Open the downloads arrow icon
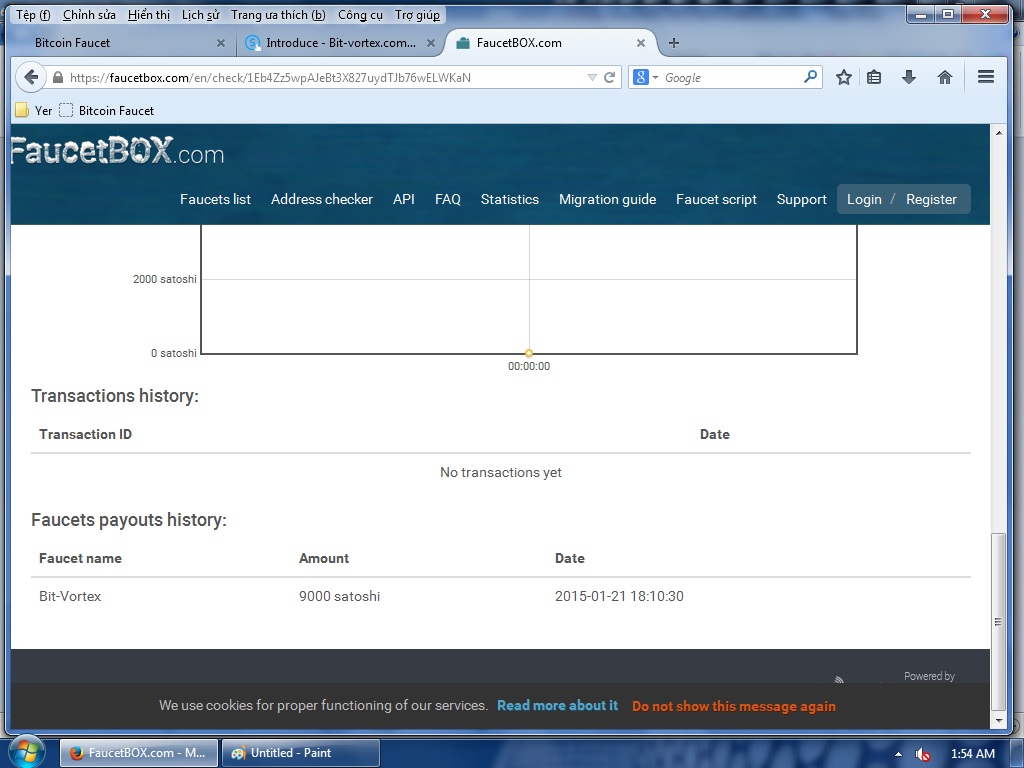 click(908, 77)
